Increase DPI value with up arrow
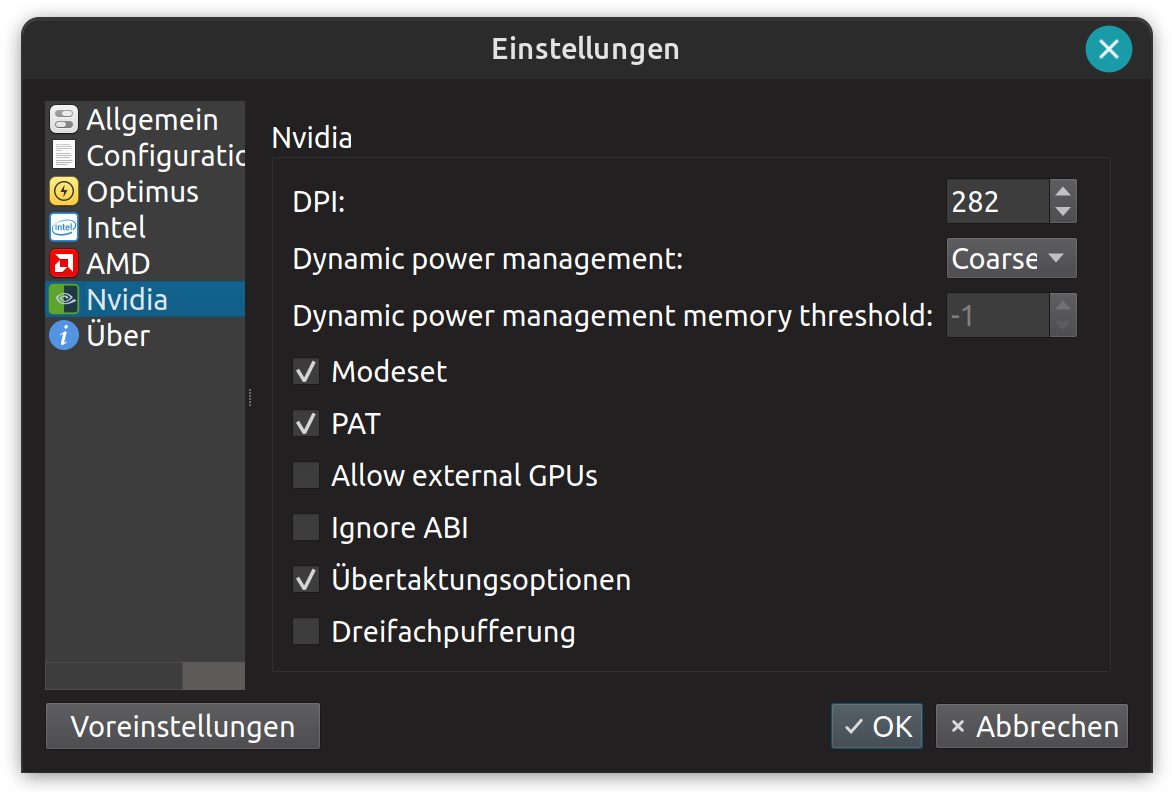1172x792 pixels. click(1063, 192)
